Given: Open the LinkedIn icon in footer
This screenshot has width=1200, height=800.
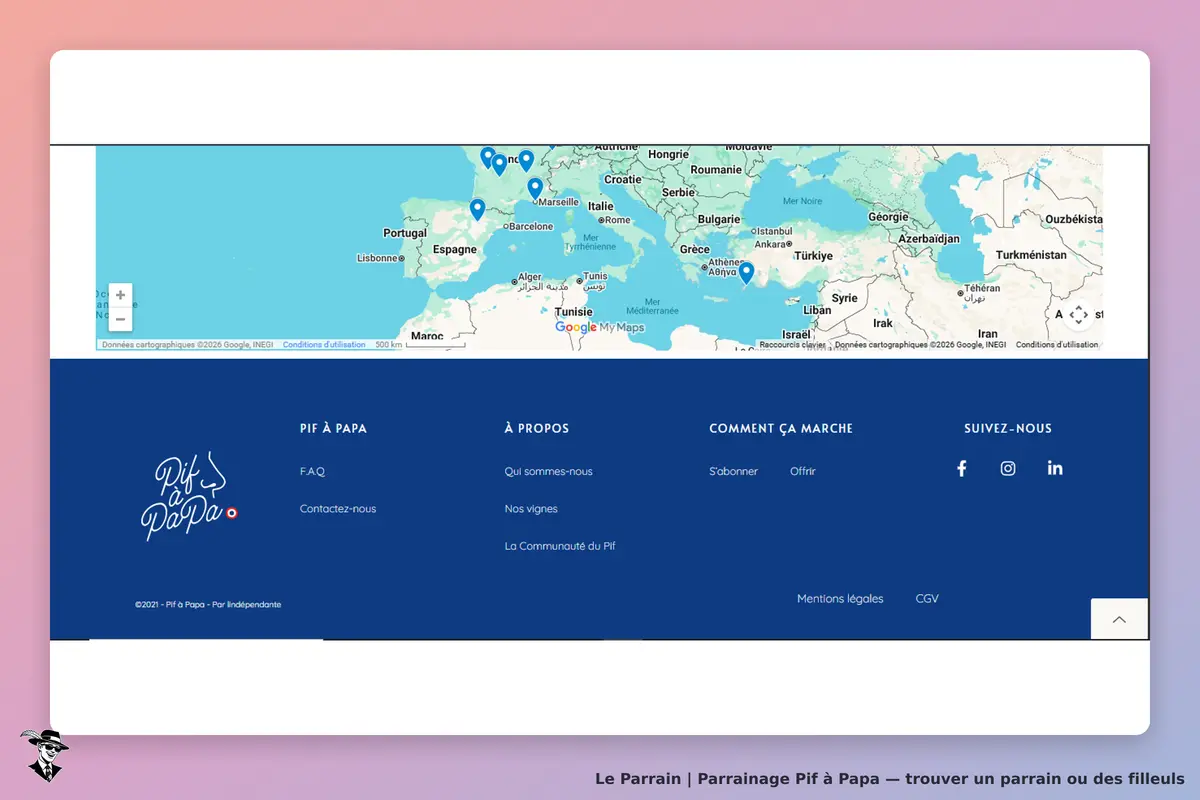Looking at the screenshot, I should coord(1055,468).
